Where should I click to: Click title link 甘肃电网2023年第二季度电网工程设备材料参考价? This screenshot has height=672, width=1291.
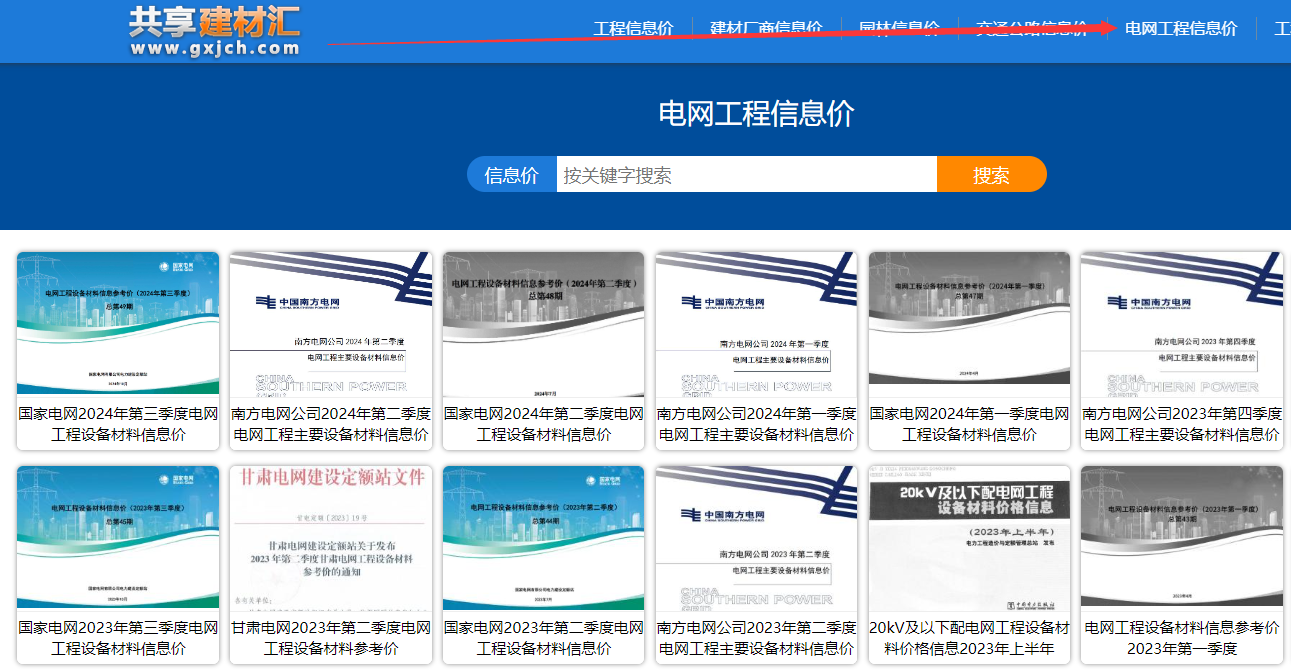coord(331,638)
